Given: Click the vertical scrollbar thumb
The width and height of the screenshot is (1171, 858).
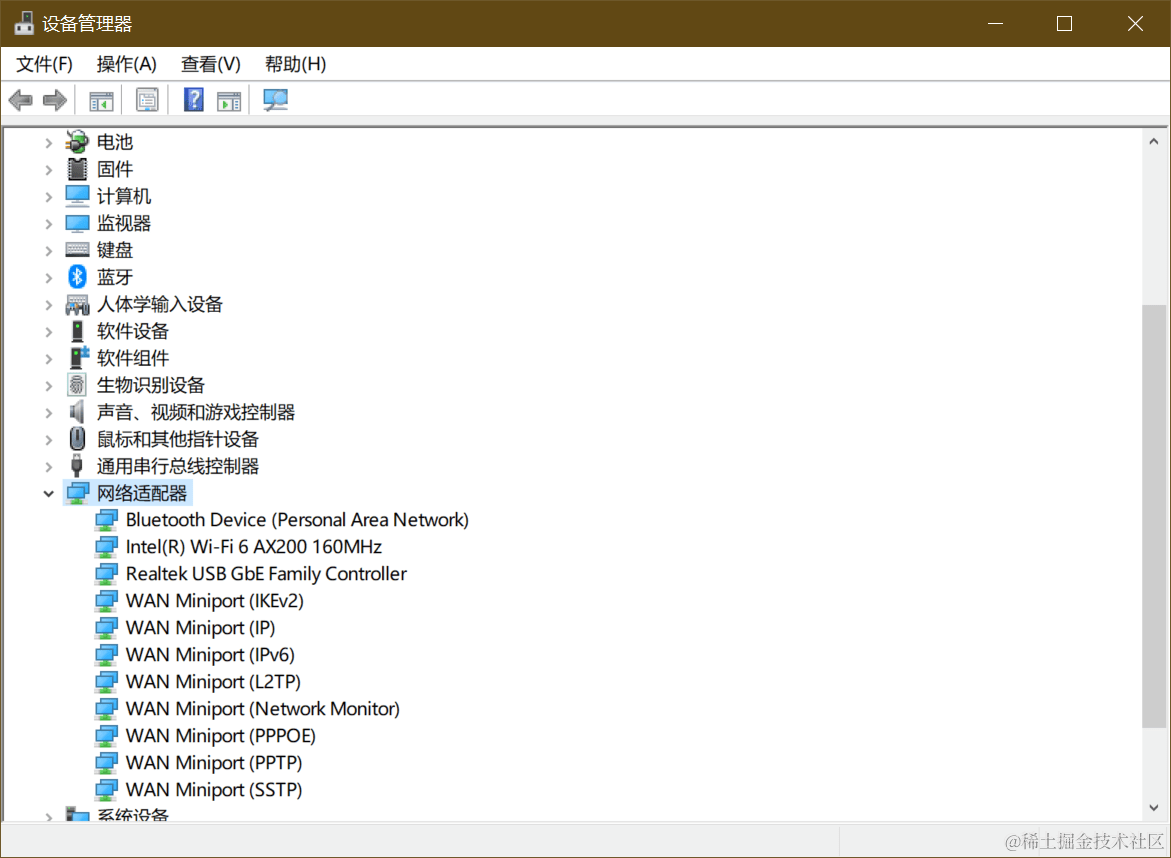Looking at the screenshot, I should [x=1154, y=515].
